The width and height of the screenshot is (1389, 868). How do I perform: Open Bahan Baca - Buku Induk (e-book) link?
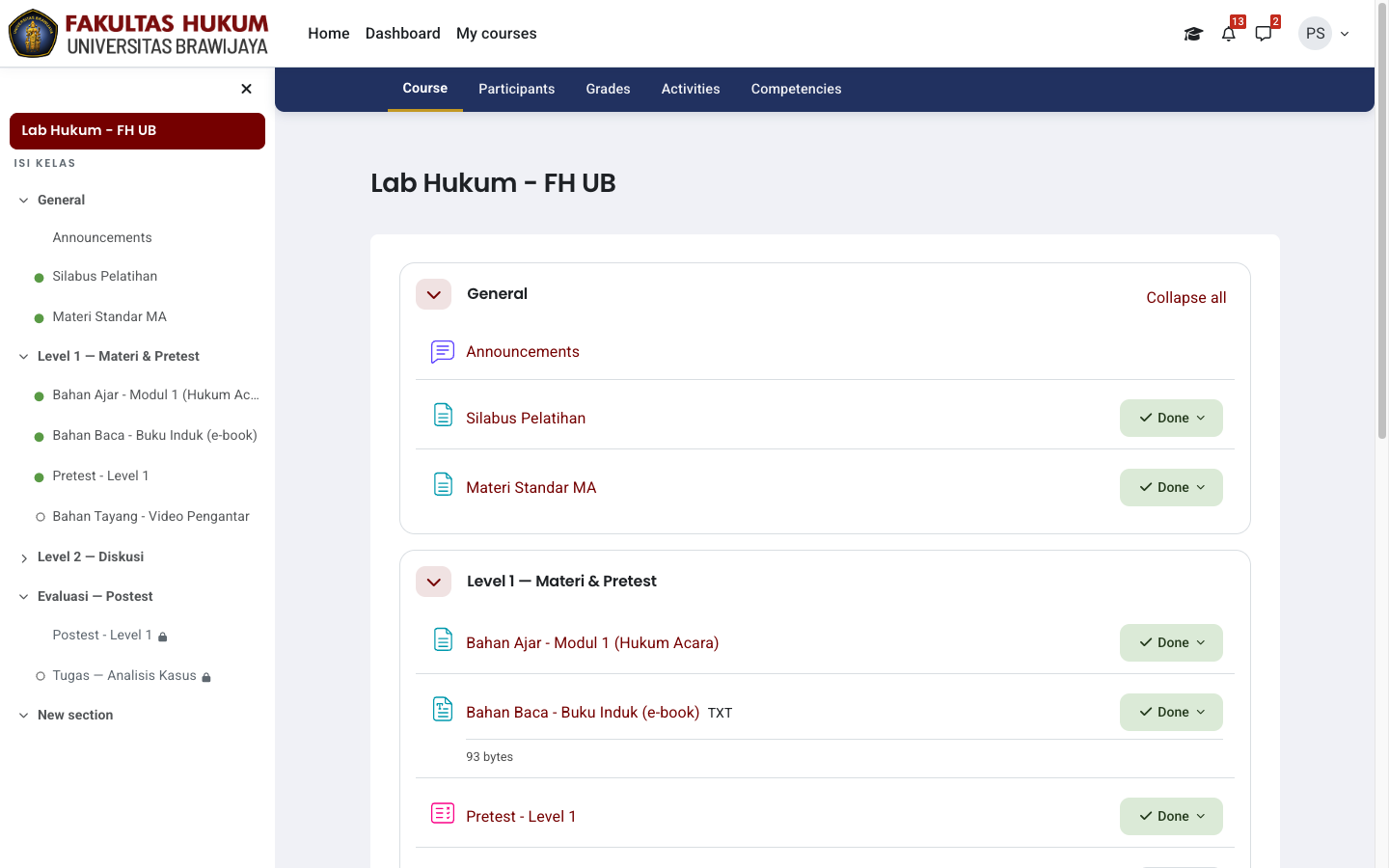point(583,712)
